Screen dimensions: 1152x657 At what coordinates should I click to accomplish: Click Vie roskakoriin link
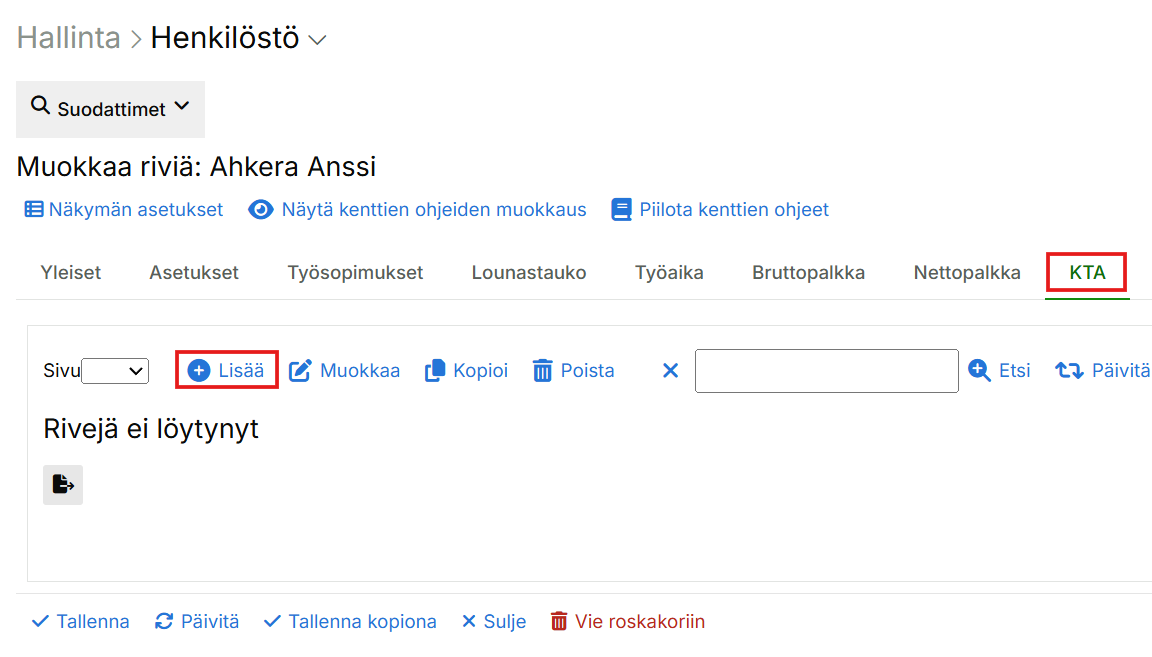(x=628, y=622)
